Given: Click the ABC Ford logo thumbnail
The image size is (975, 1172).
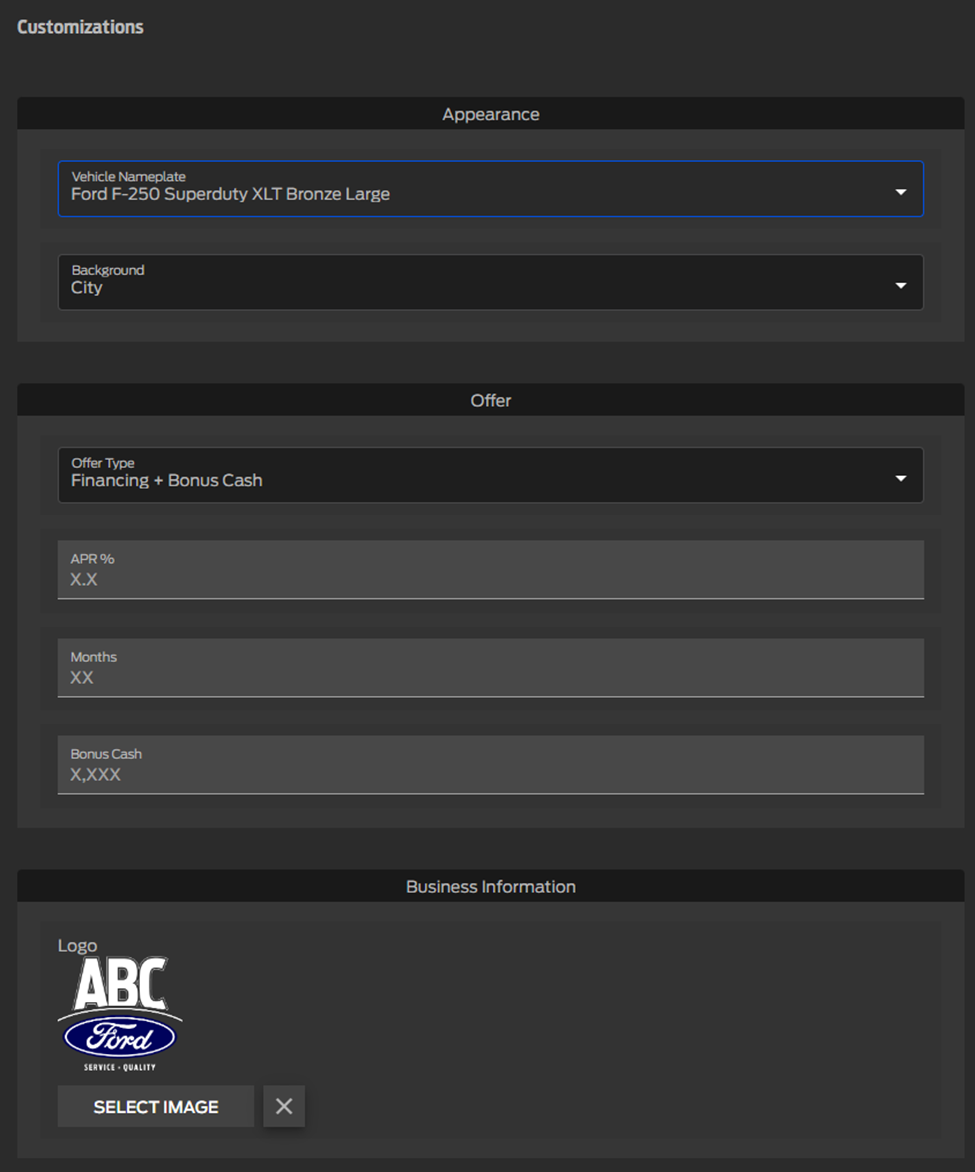Looking at the screenshot, I should (120, 1014).
